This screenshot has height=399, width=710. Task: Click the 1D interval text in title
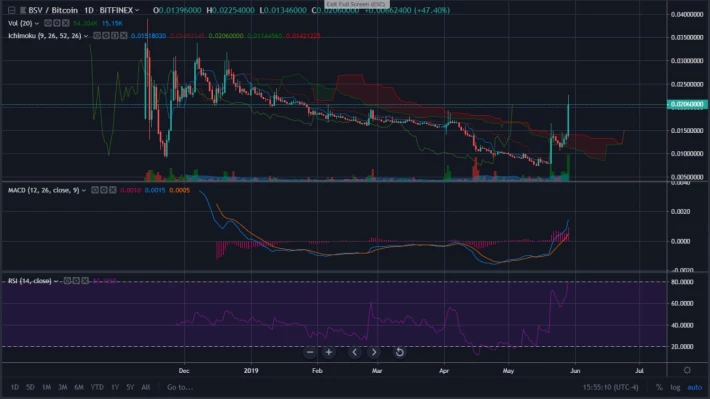tap(88, 10)
